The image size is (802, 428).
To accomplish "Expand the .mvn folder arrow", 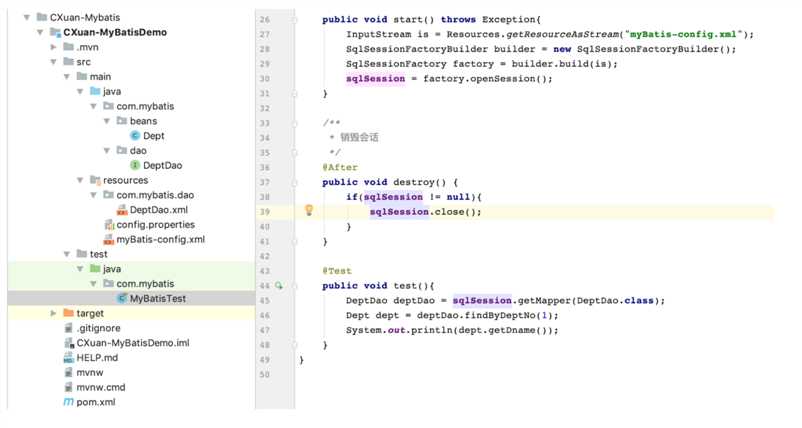I will pyautogui.click(x=53, y=47).
